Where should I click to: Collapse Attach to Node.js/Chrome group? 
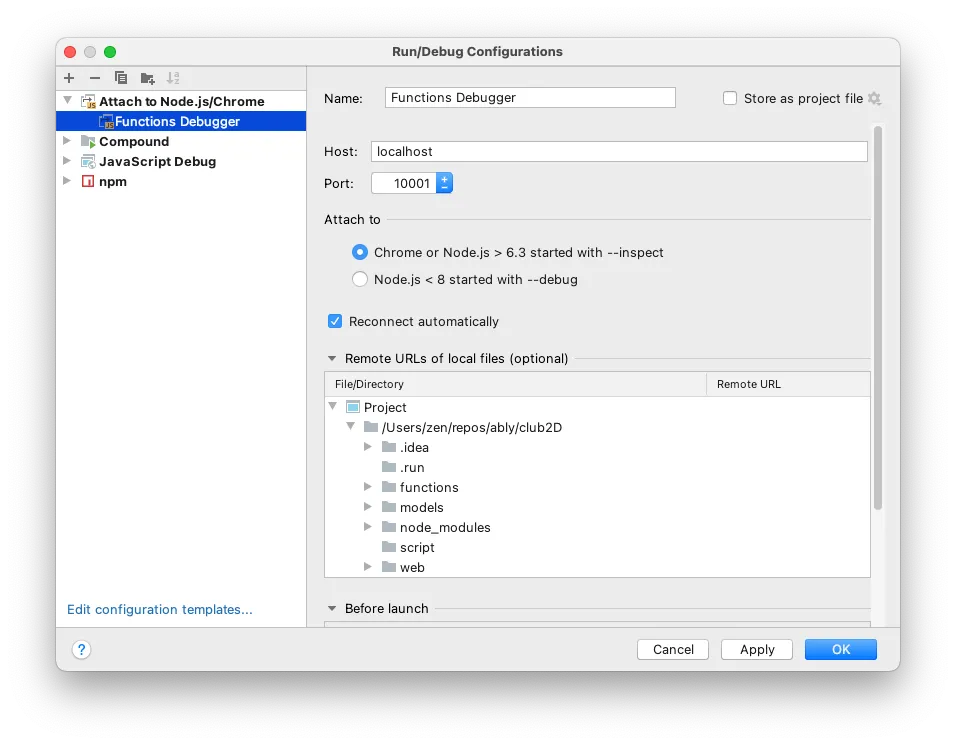tap(68, 100)
